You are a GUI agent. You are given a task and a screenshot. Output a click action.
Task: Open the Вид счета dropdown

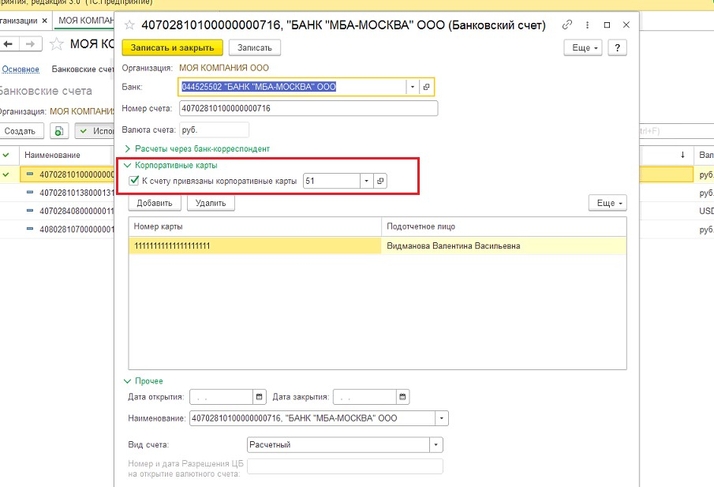(x=436, y=445)
